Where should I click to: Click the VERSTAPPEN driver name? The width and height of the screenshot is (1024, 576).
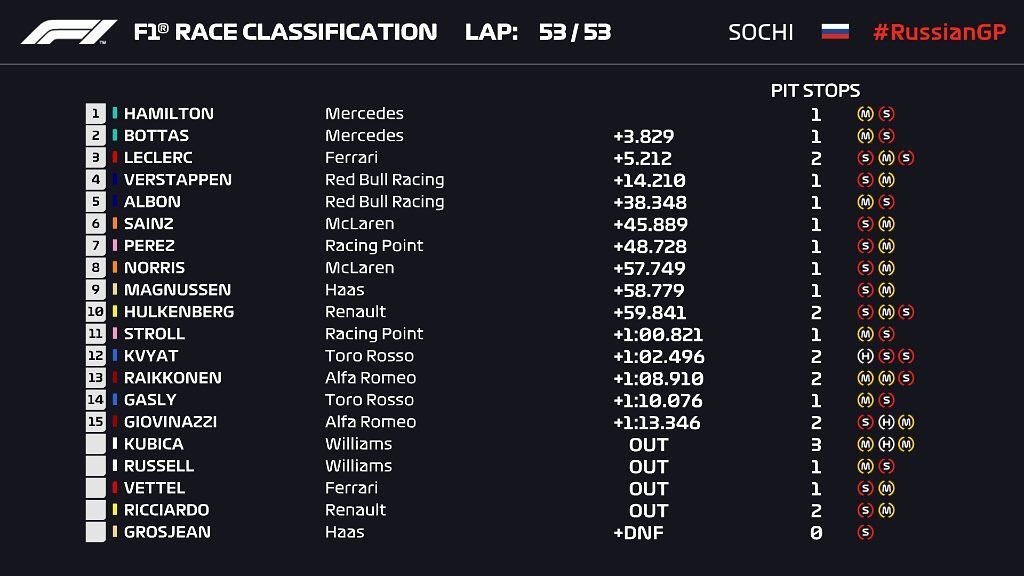click(x=178, y=180)
